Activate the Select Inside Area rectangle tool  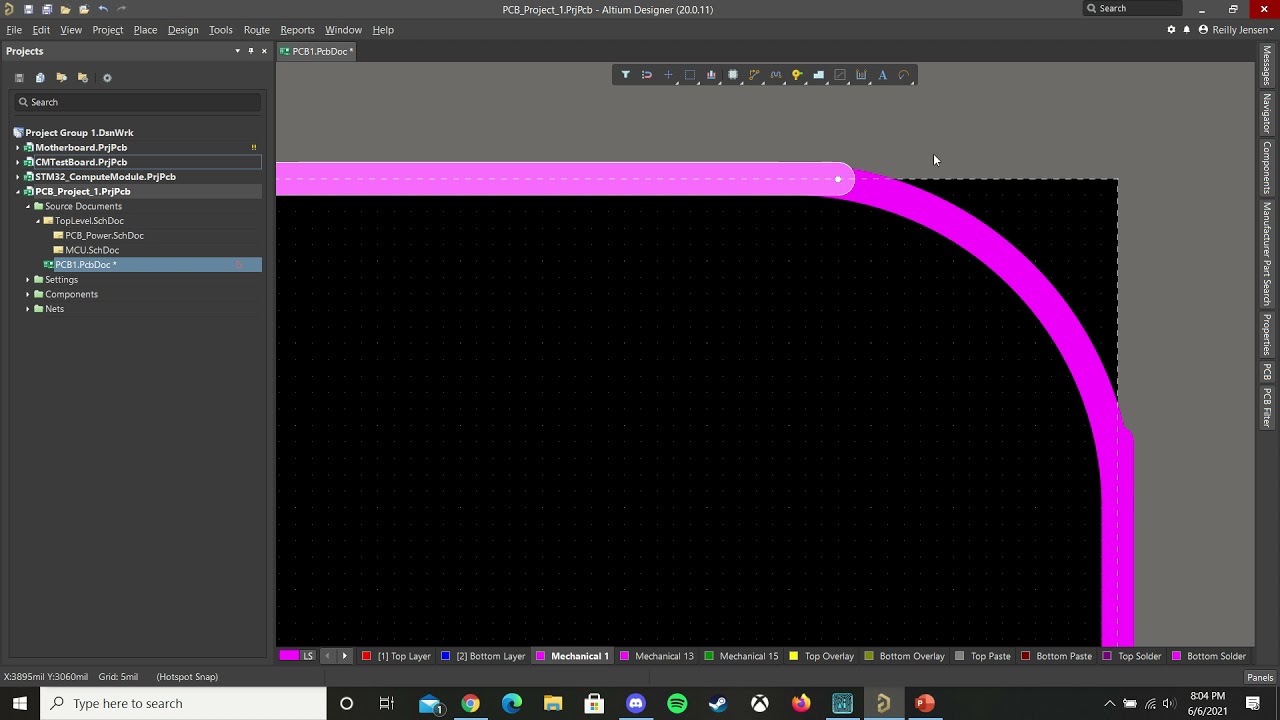[x=690, y=75]
